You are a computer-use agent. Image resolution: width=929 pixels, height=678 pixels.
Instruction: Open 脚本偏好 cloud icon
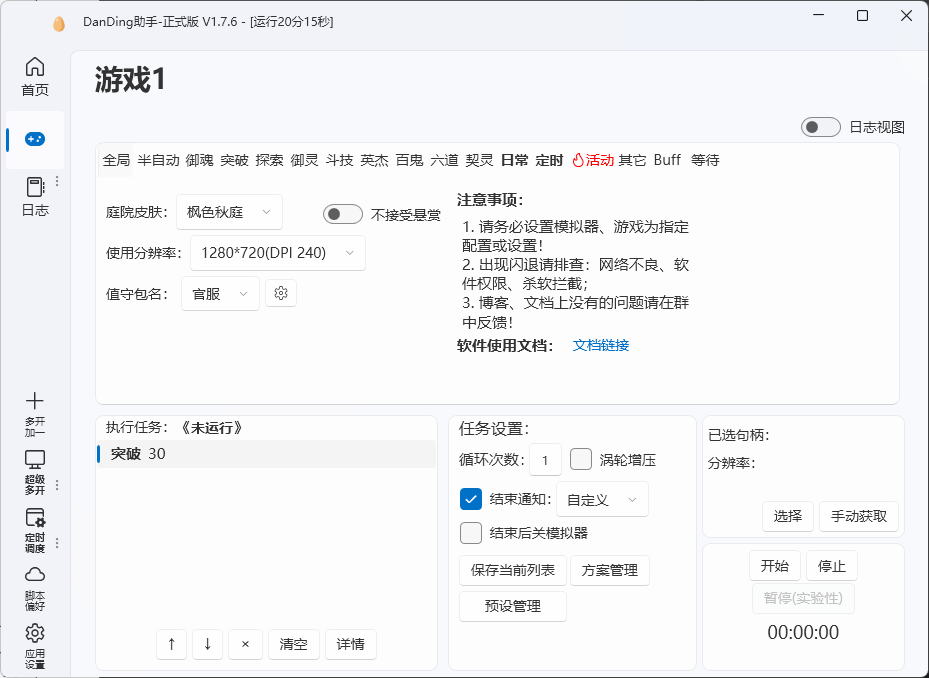coord(35,575)
